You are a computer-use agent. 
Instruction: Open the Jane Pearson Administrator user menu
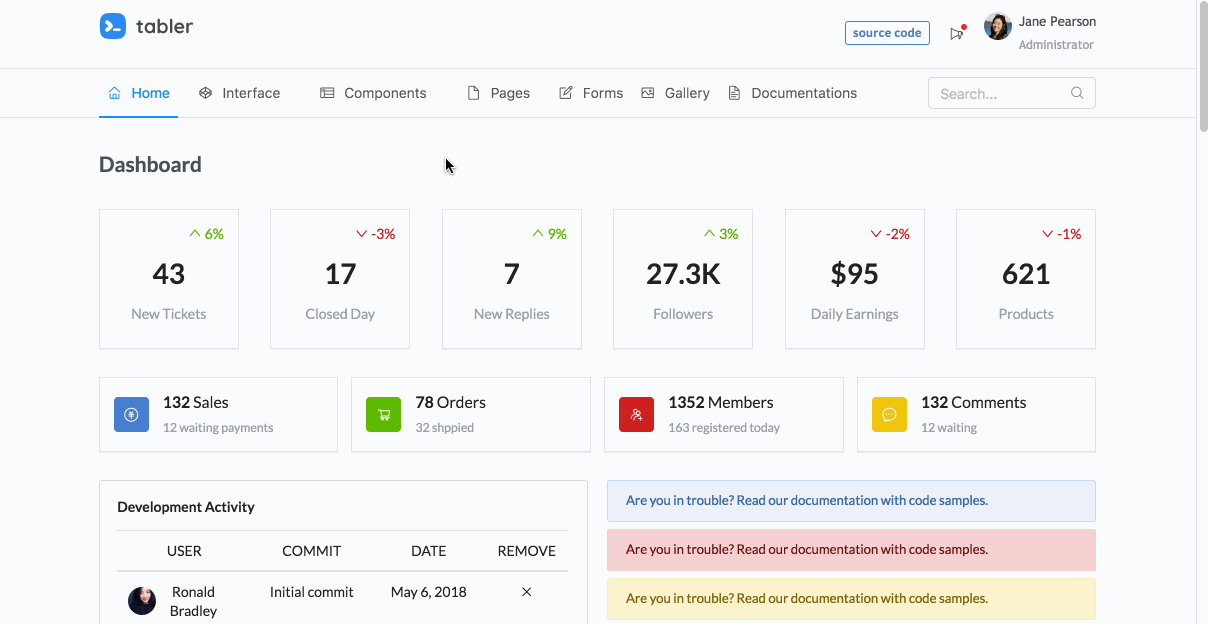tap(1040, 33)
